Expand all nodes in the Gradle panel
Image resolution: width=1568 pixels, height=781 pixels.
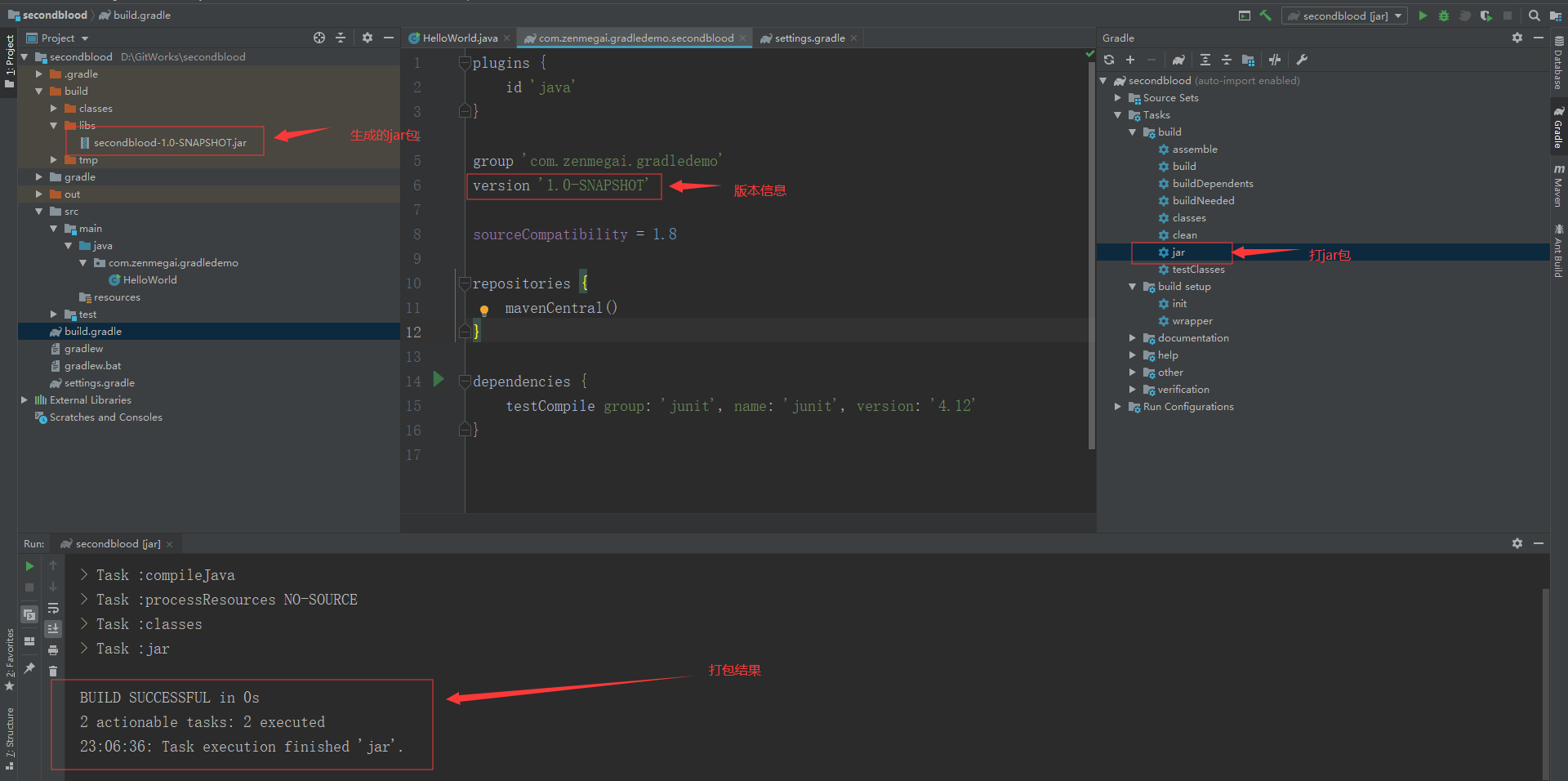point(1205,60)
